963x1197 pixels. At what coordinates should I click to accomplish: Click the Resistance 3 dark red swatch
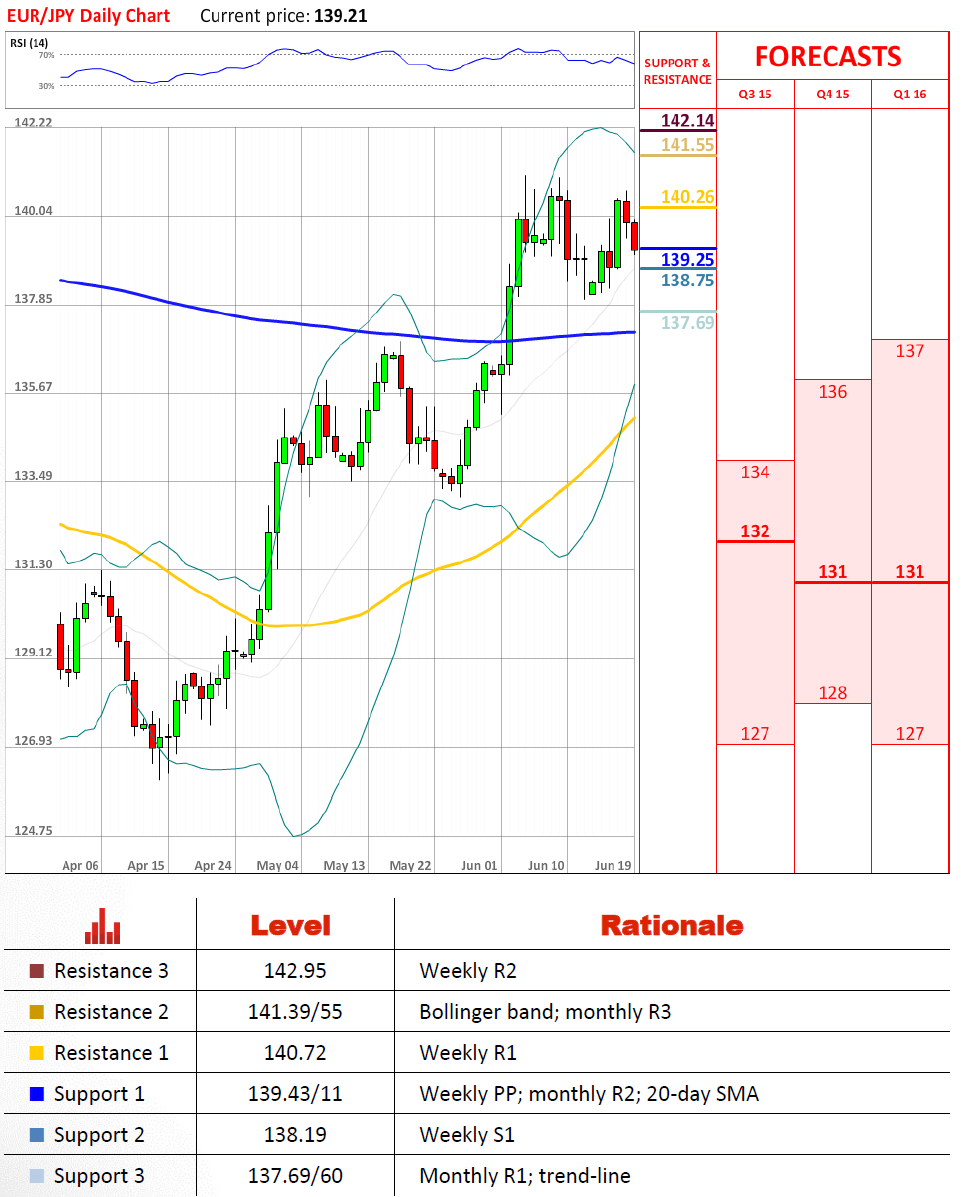click(x=37, y=971)
